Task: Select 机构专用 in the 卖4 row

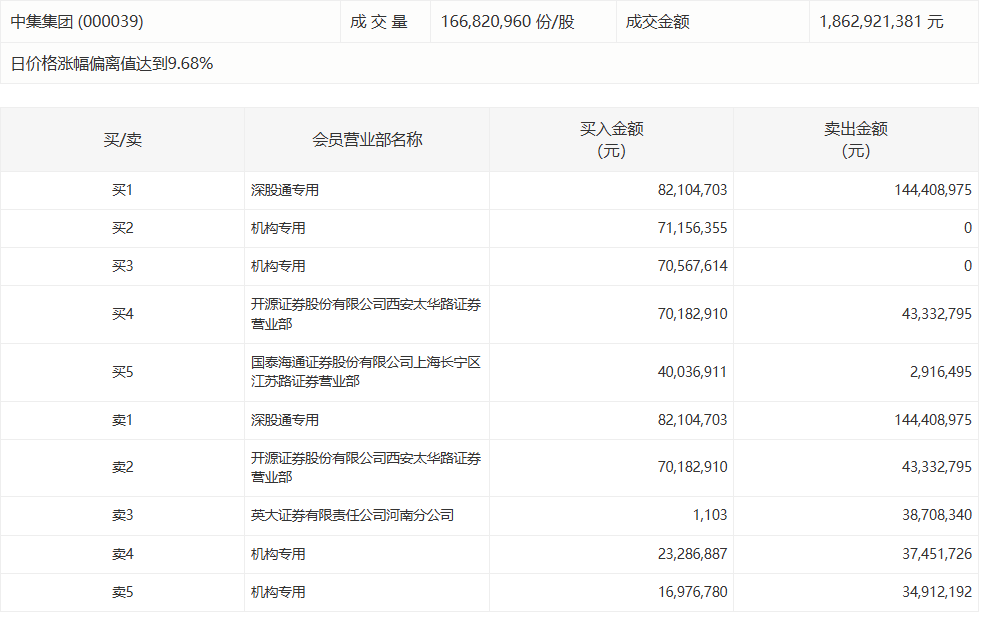Action: [278, 555]
